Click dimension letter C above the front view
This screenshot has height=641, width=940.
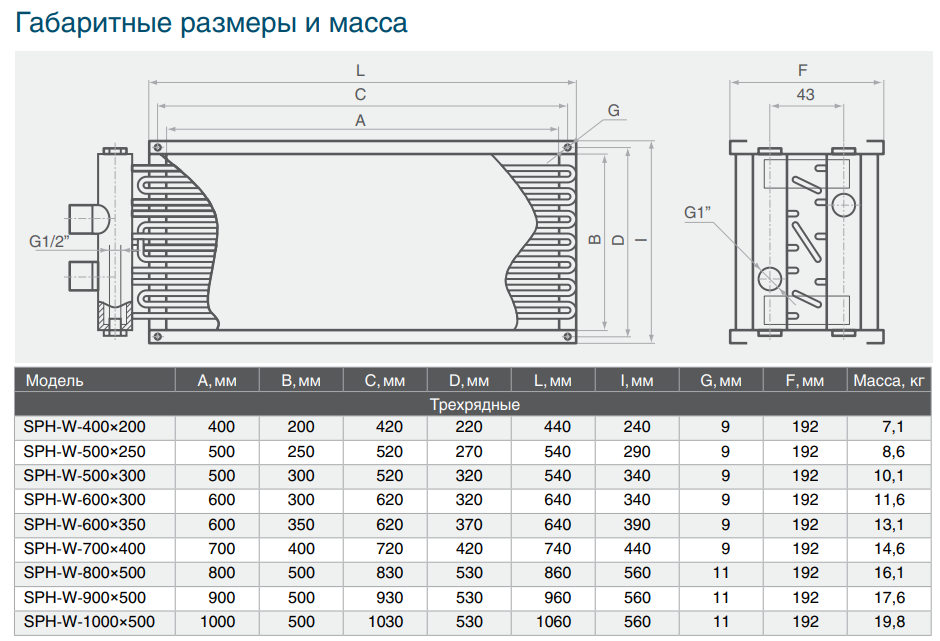coord(360,94)
